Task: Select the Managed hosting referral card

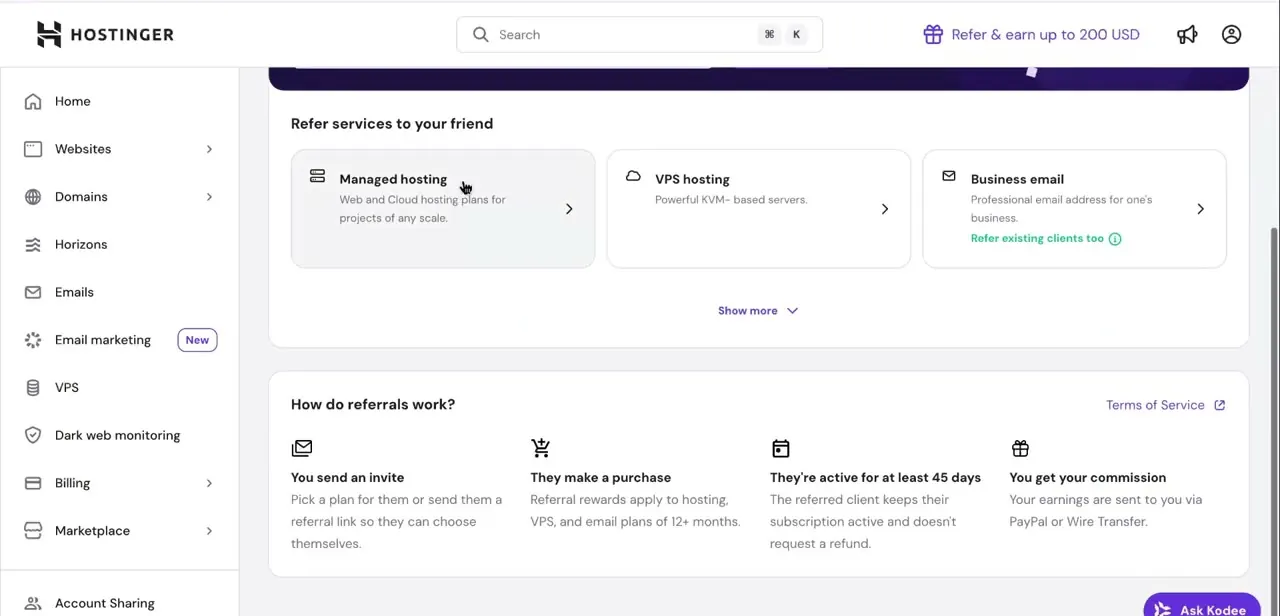Action: coord(443,209)
